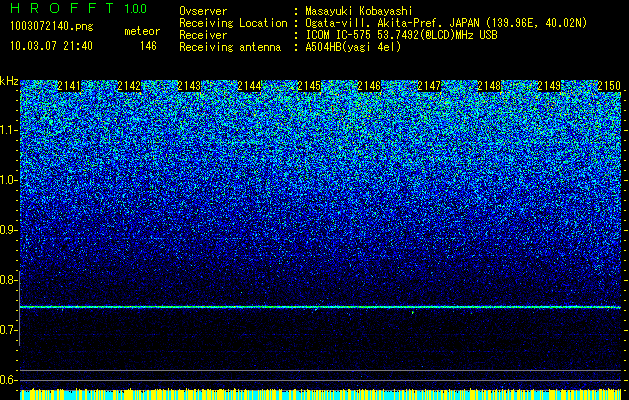Click the observer name Masayuki Kobayashi
This screenshot has height=400, width=629.
coord(359,11)
